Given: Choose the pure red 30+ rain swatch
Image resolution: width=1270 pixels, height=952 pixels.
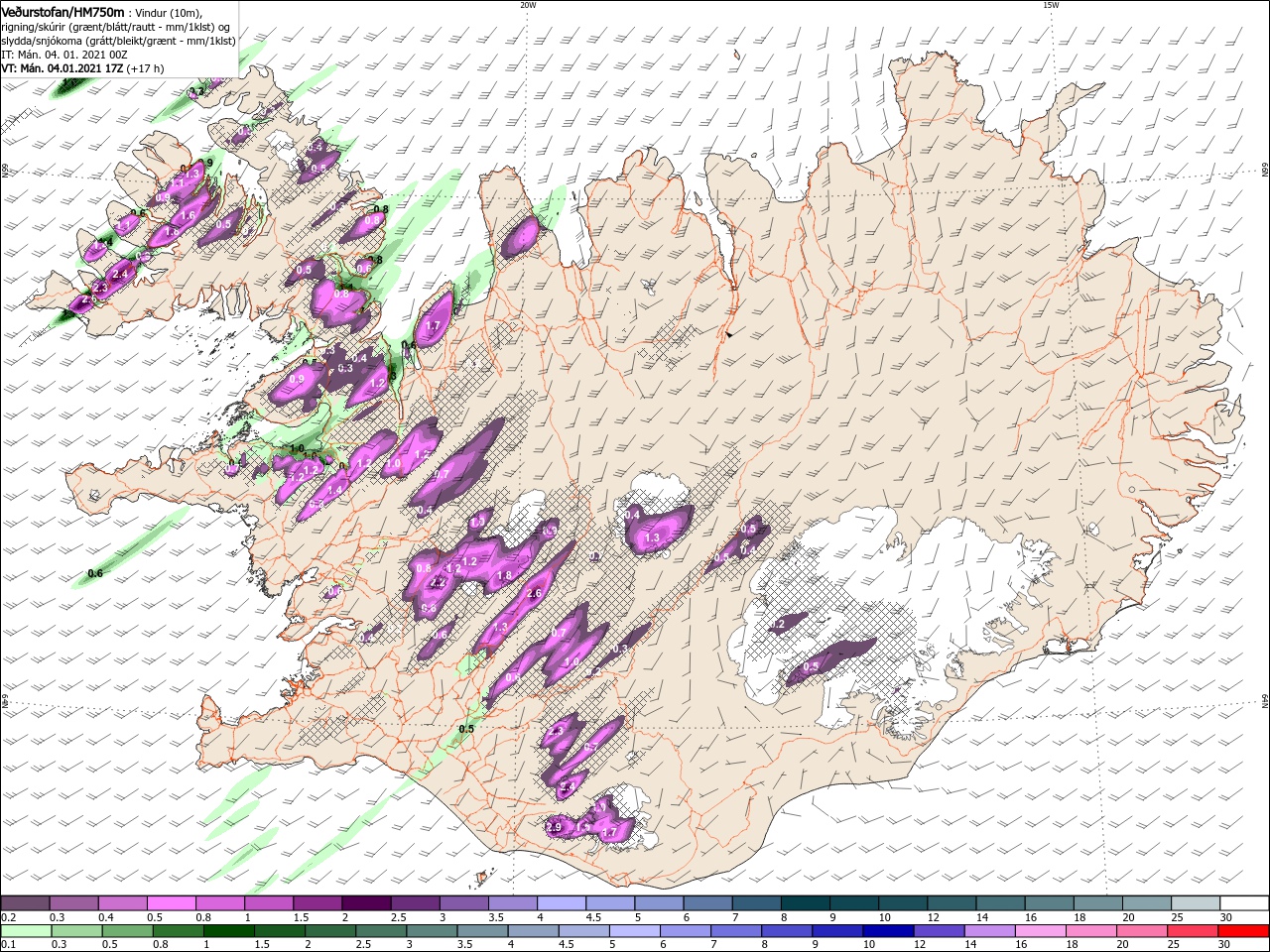Looking at the screenshot, I should (x=1243, y=931).
